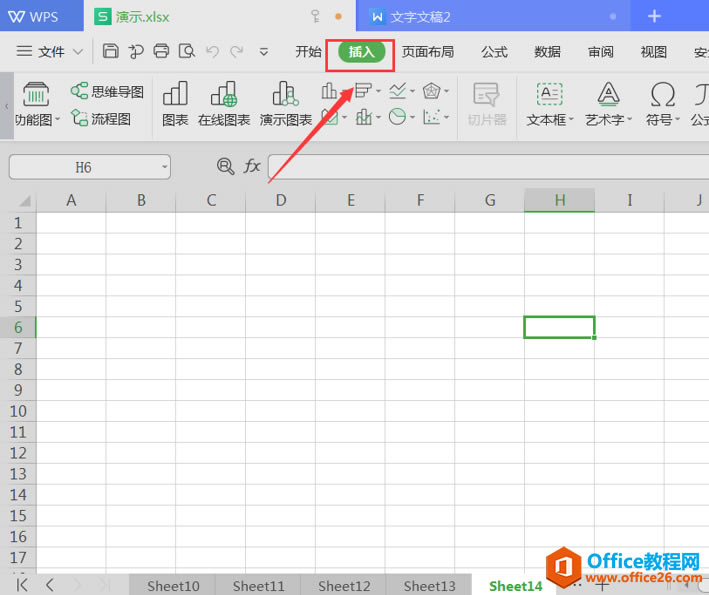
Task: Switch to Sheet12 tab
Action: [x=344, y=586]
